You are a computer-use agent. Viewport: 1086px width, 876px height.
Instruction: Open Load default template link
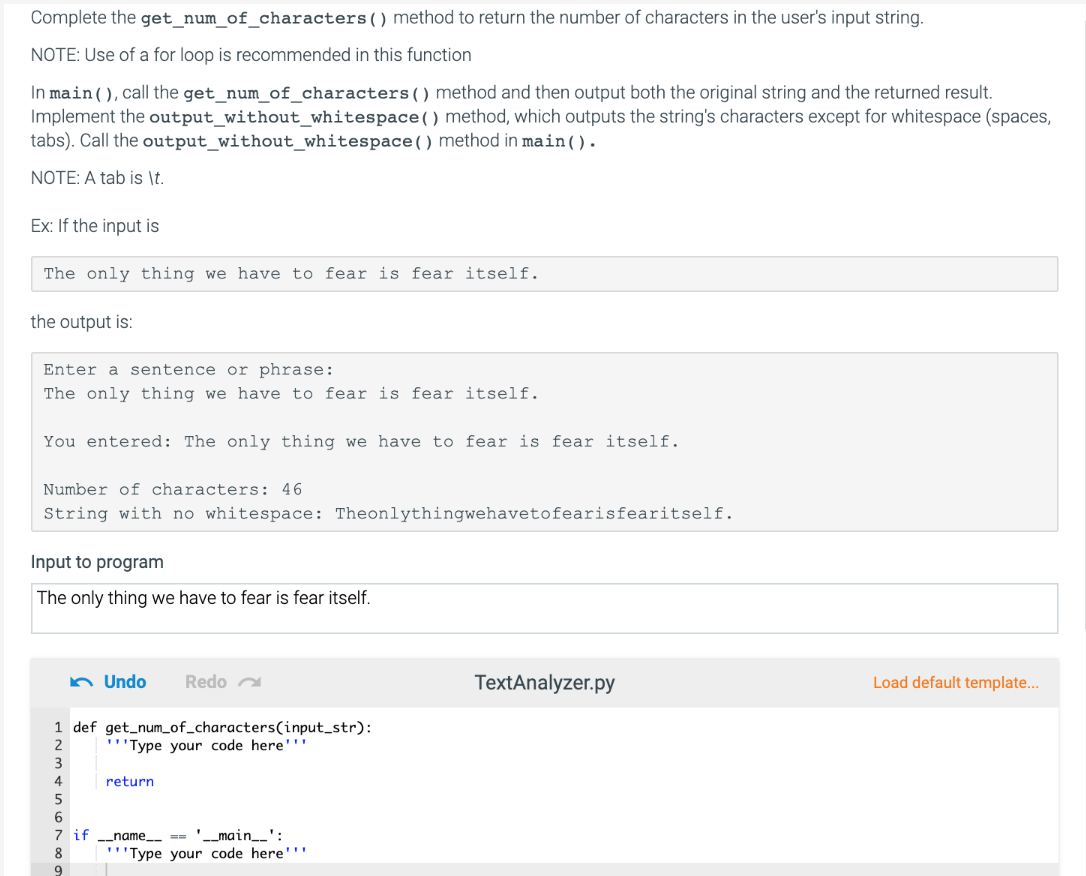(956, 682)
